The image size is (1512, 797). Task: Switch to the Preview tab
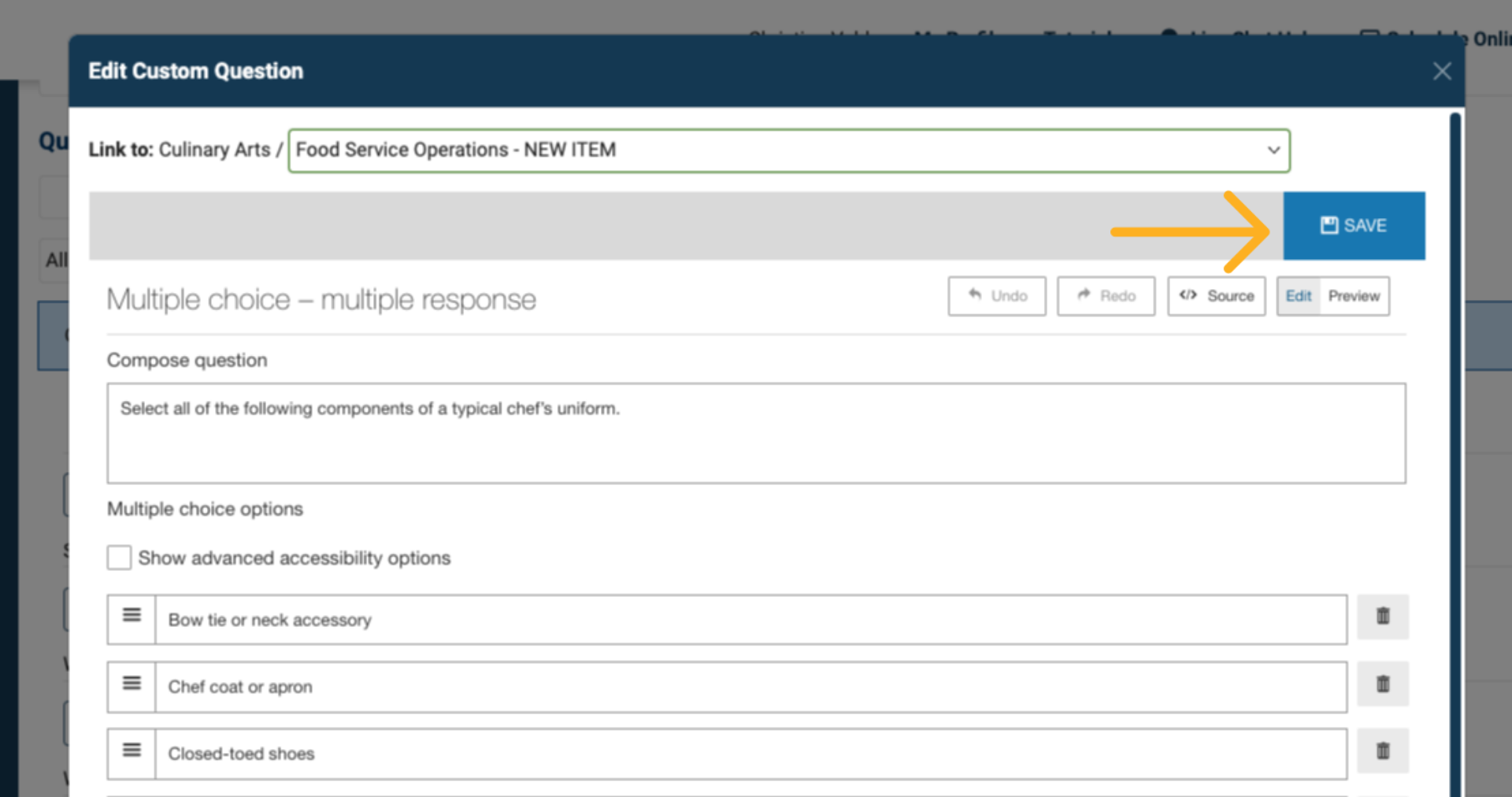pyautogui.click(x=1354, y=296)
